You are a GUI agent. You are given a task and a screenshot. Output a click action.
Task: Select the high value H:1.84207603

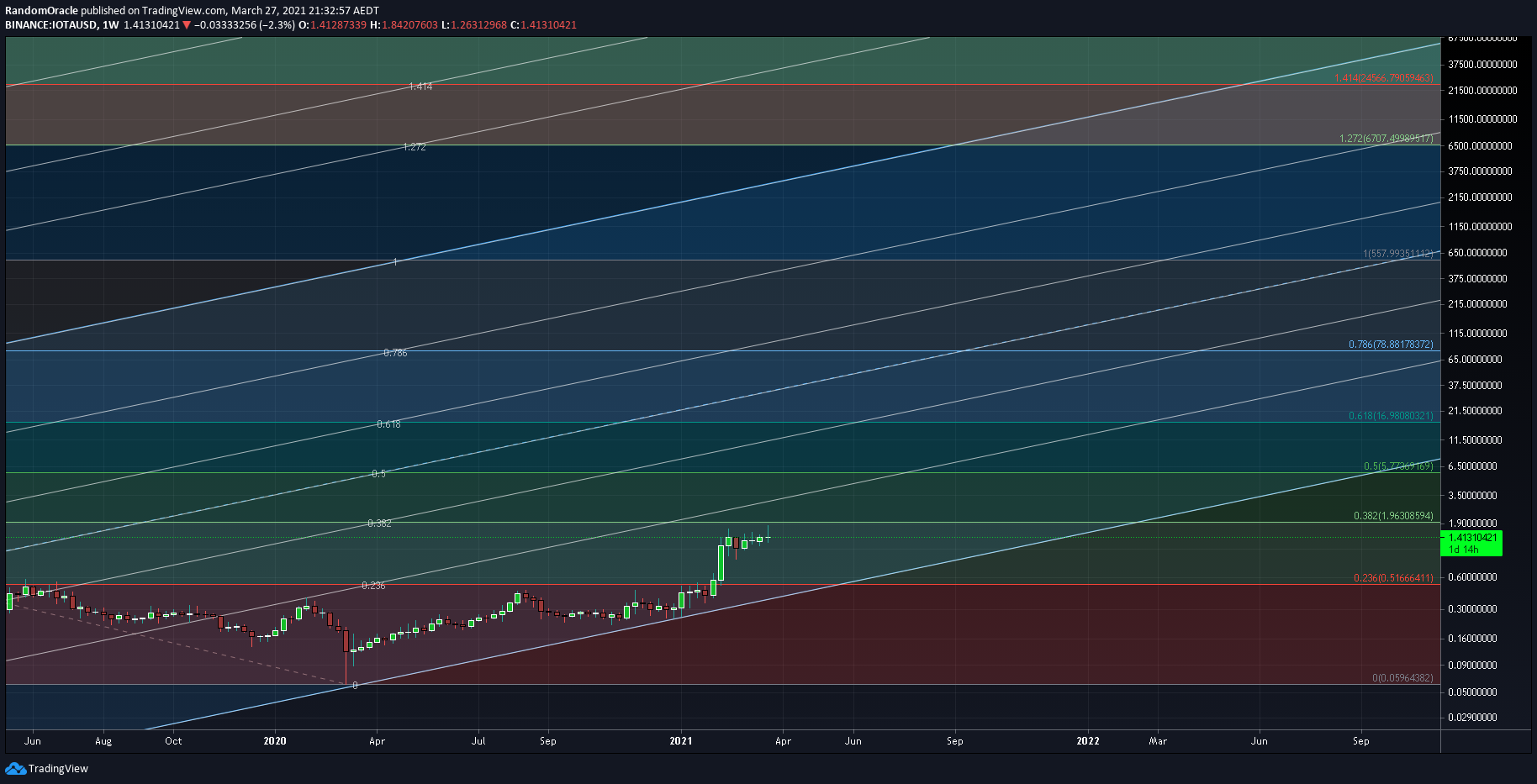[404, 25]
